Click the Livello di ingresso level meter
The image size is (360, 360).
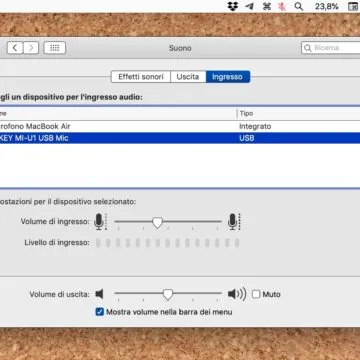click(x=168, y=243)
